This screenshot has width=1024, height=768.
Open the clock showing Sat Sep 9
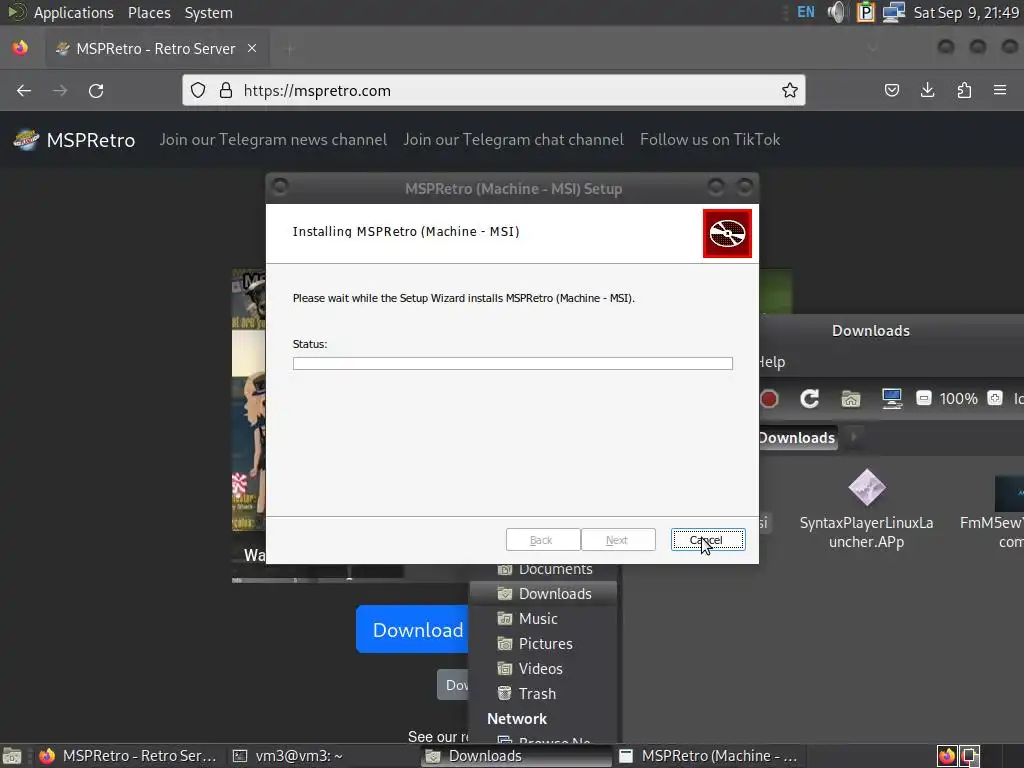[966, 12]
